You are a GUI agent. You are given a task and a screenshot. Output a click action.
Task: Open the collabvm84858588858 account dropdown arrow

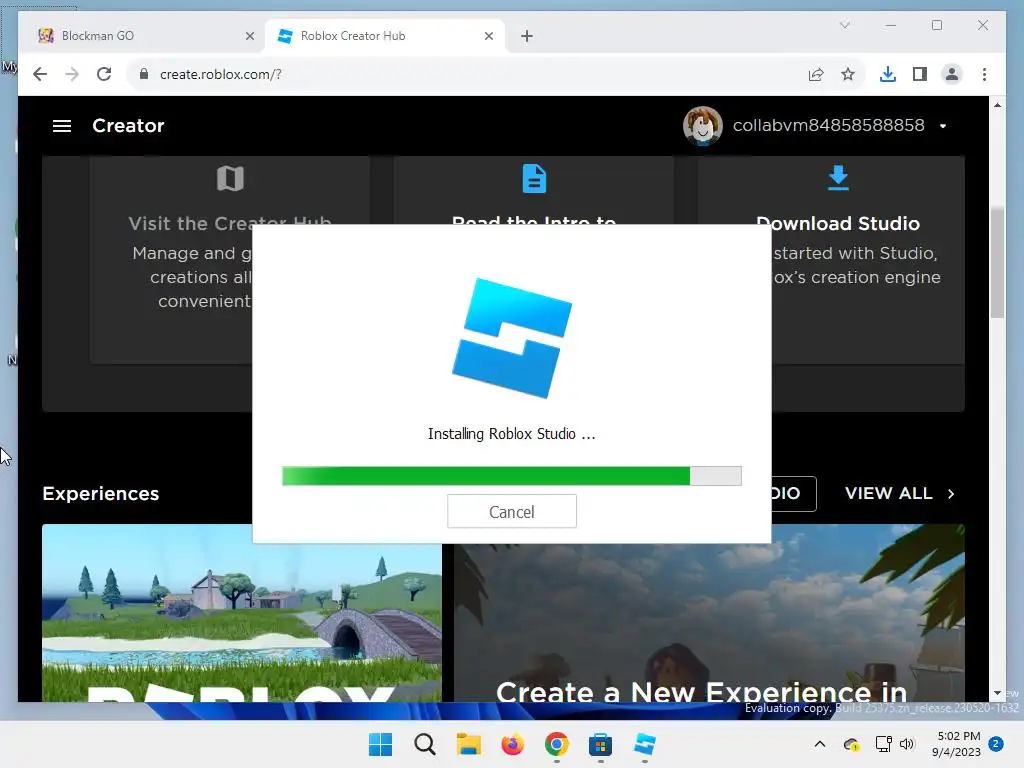coord(943,126)
